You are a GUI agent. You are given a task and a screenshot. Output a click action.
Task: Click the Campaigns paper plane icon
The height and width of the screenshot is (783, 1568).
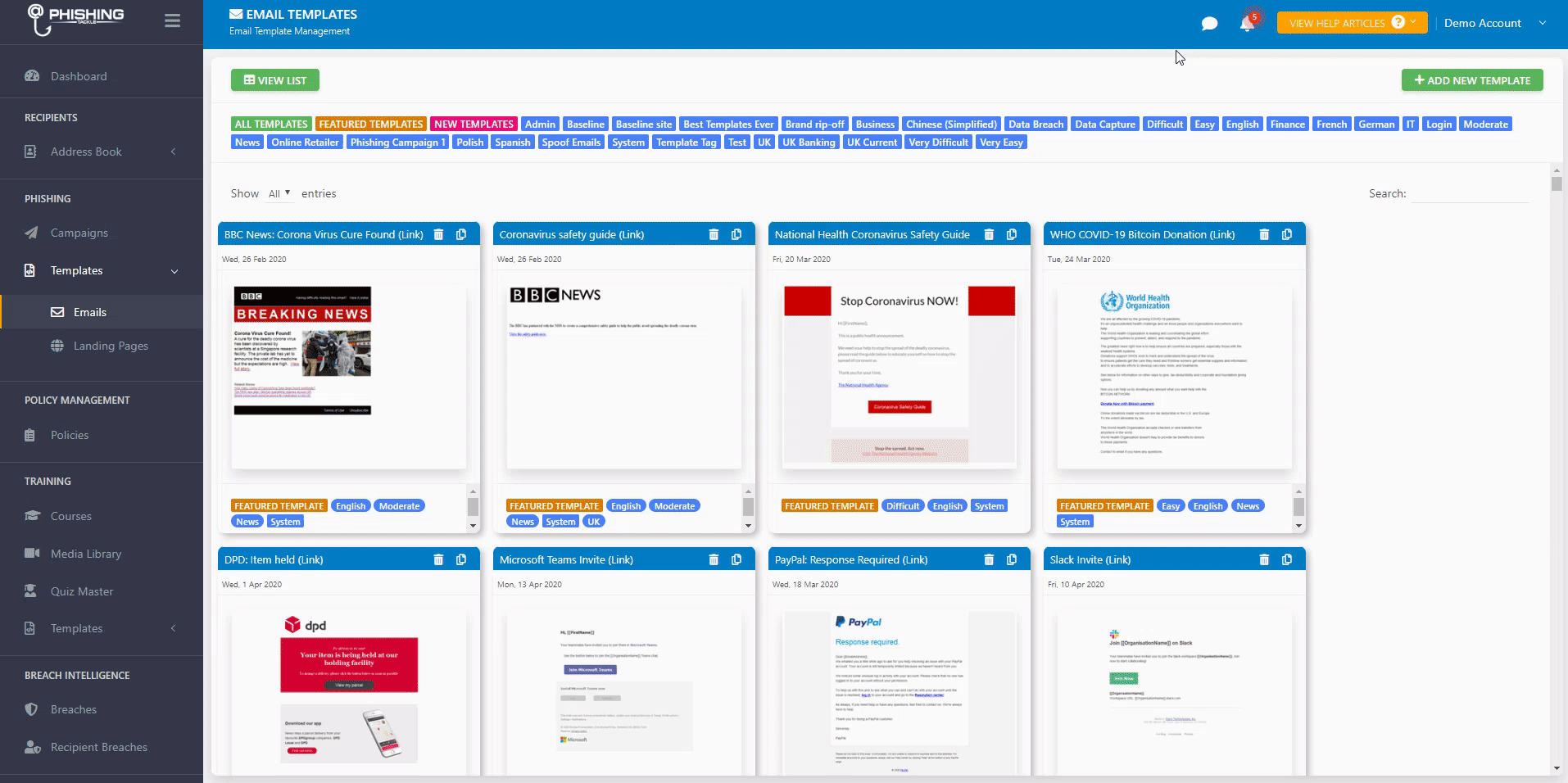point(31,233)
